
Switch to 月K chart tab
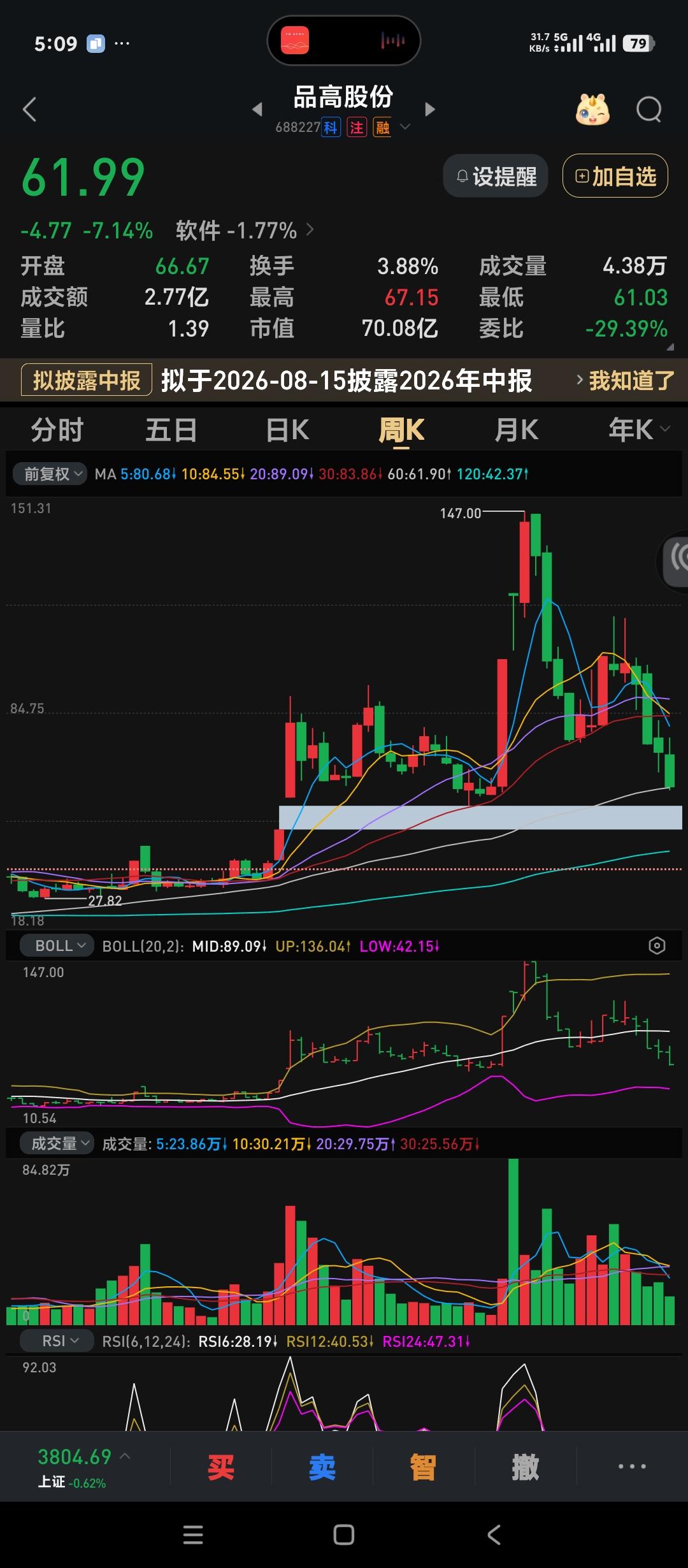pos(516,430)
